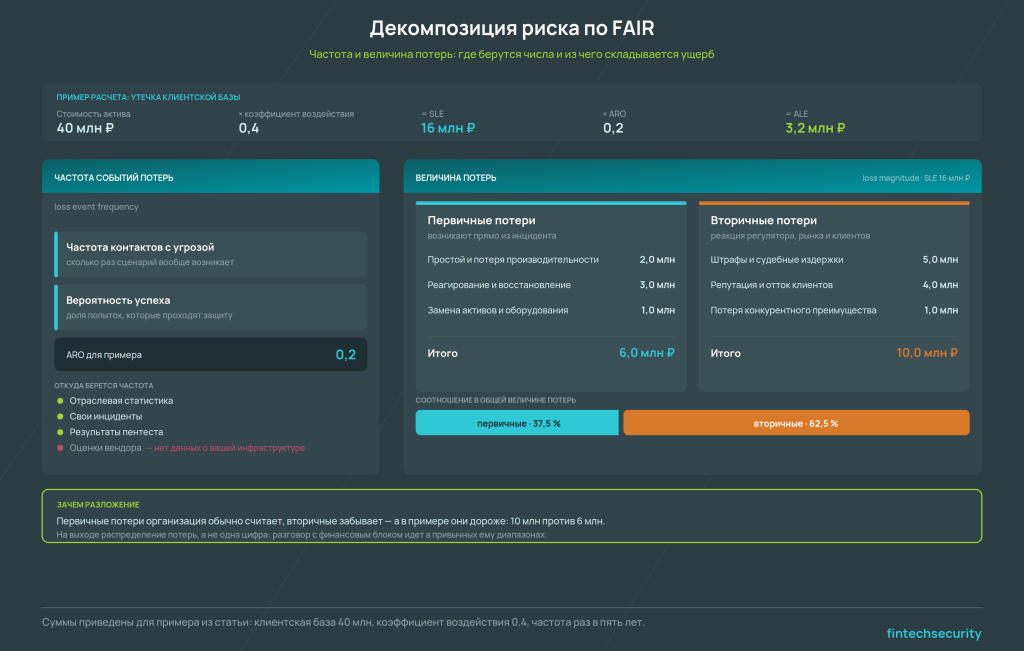Click the primary total "6,0 млн ₽"
The image size is (1024, 651).
tap(647, 353)
